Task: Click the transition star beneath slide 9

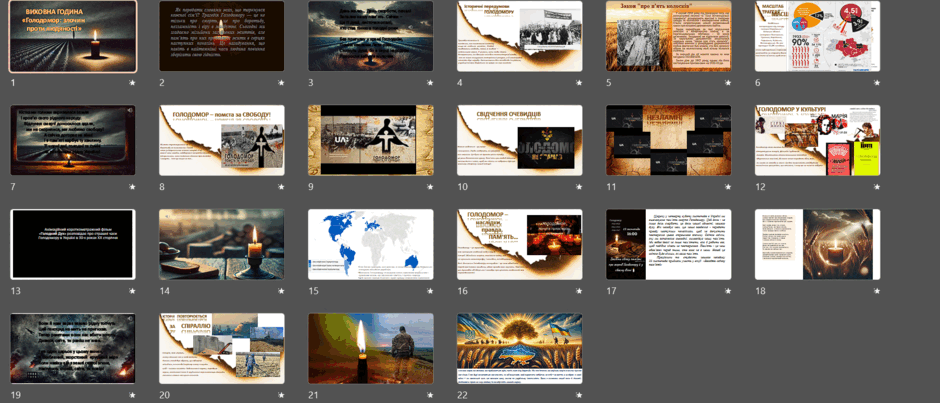Action: [x=429, y=187]
